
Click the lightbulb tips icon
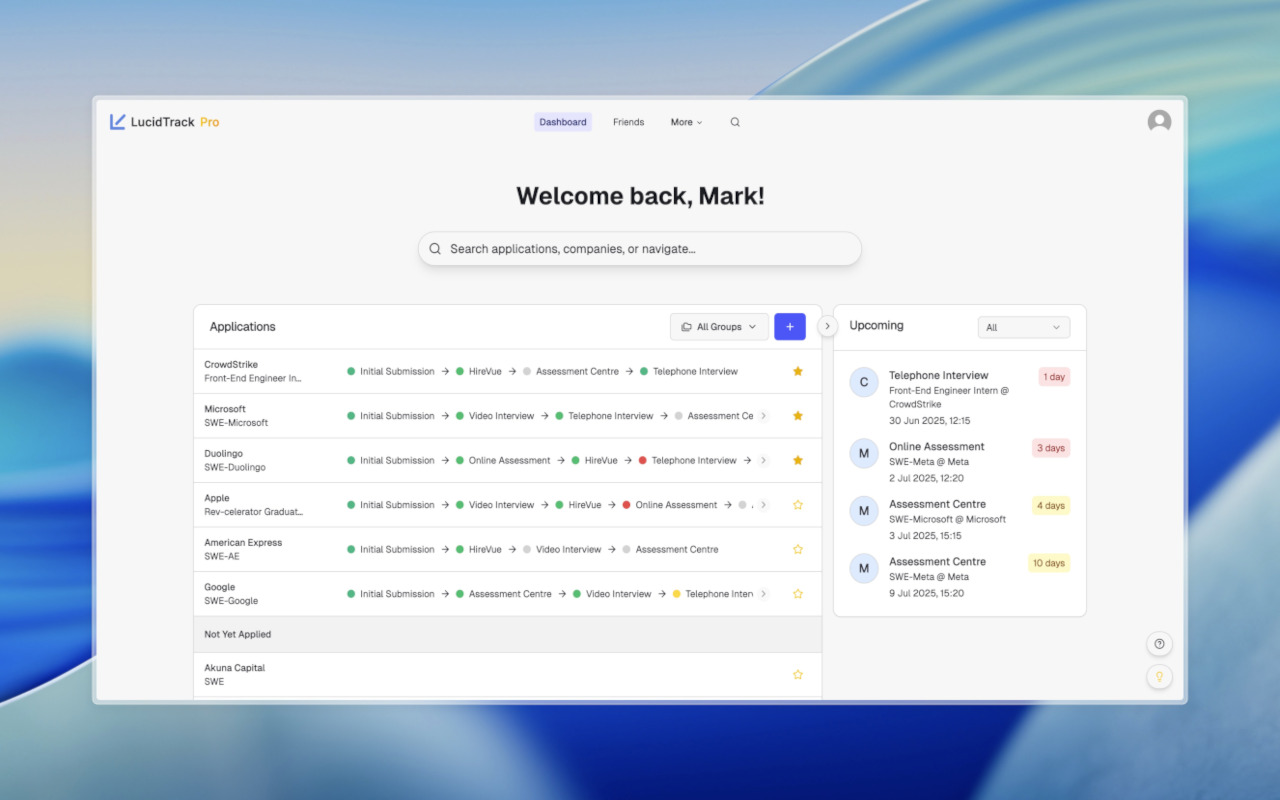pyautogui.click(x=1159, y=676)
